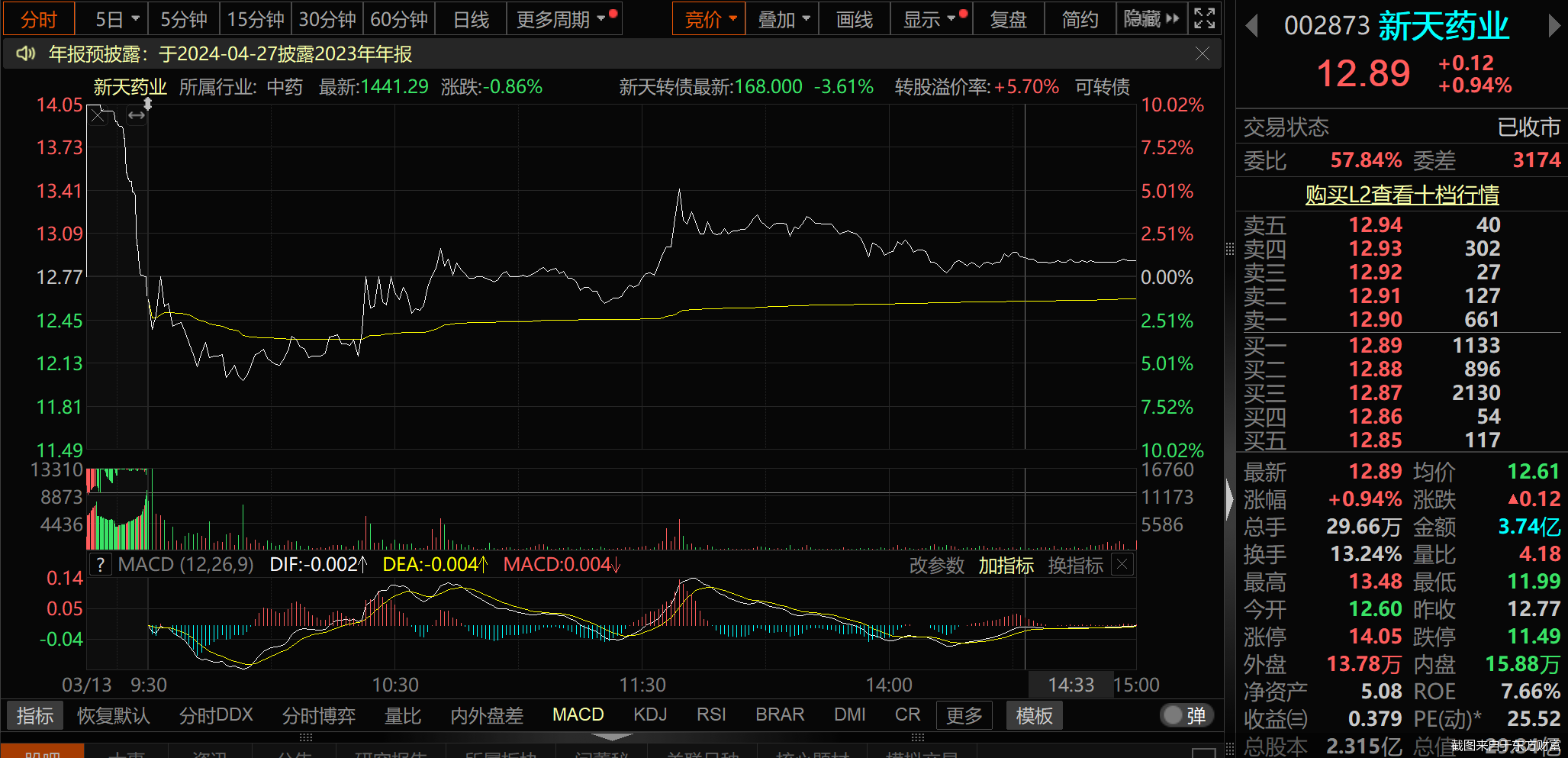Select the CR indicator tab
The width and height of the screenshot is (1568, 758).
[907, 715]
